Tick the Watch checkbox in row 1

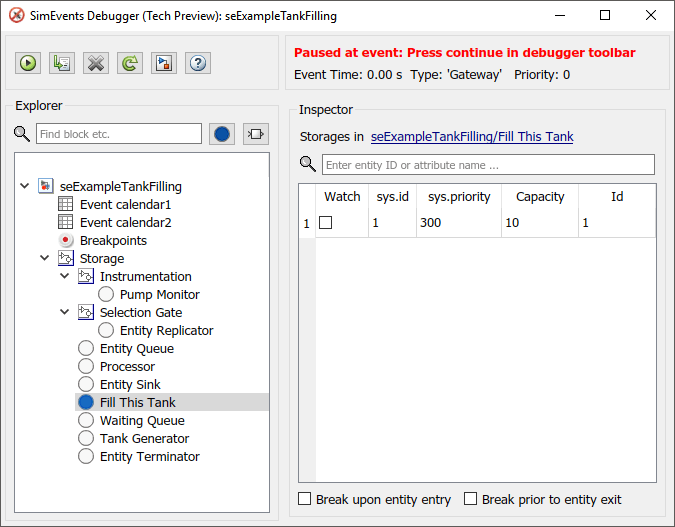coord(325,223)
